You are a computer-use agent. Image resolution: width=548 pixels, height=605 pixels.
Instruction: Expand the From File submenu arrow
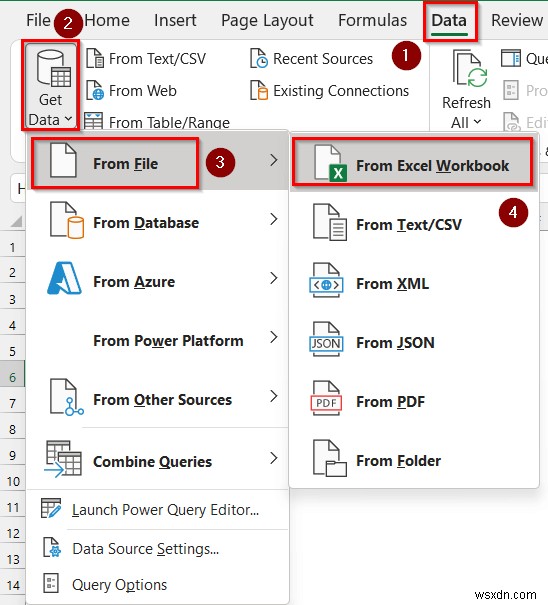coord(274,160)
